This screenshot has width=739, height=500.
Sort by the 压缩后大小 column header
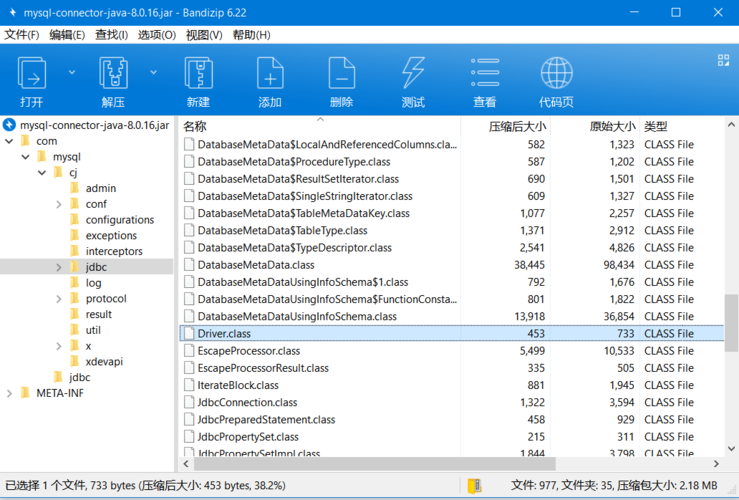(506, 126)
